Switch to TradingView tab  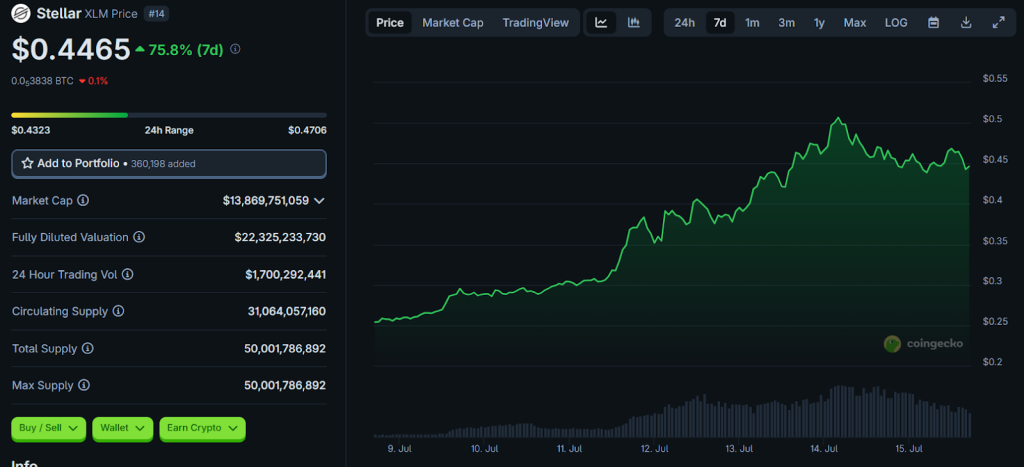(536, 23)
